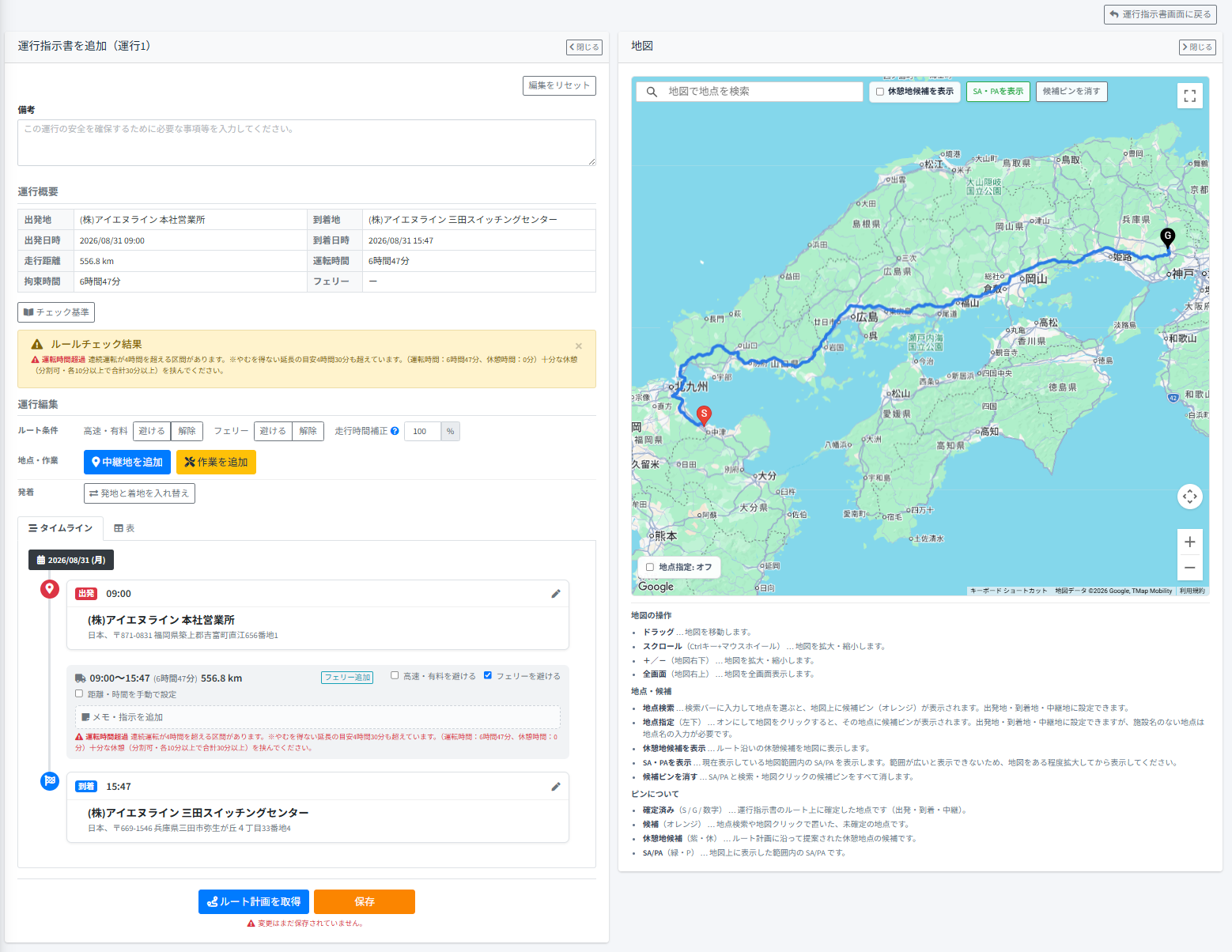
Task: Toggle 休憩地候補を表示 checkbox
Action: click(879, 92)
